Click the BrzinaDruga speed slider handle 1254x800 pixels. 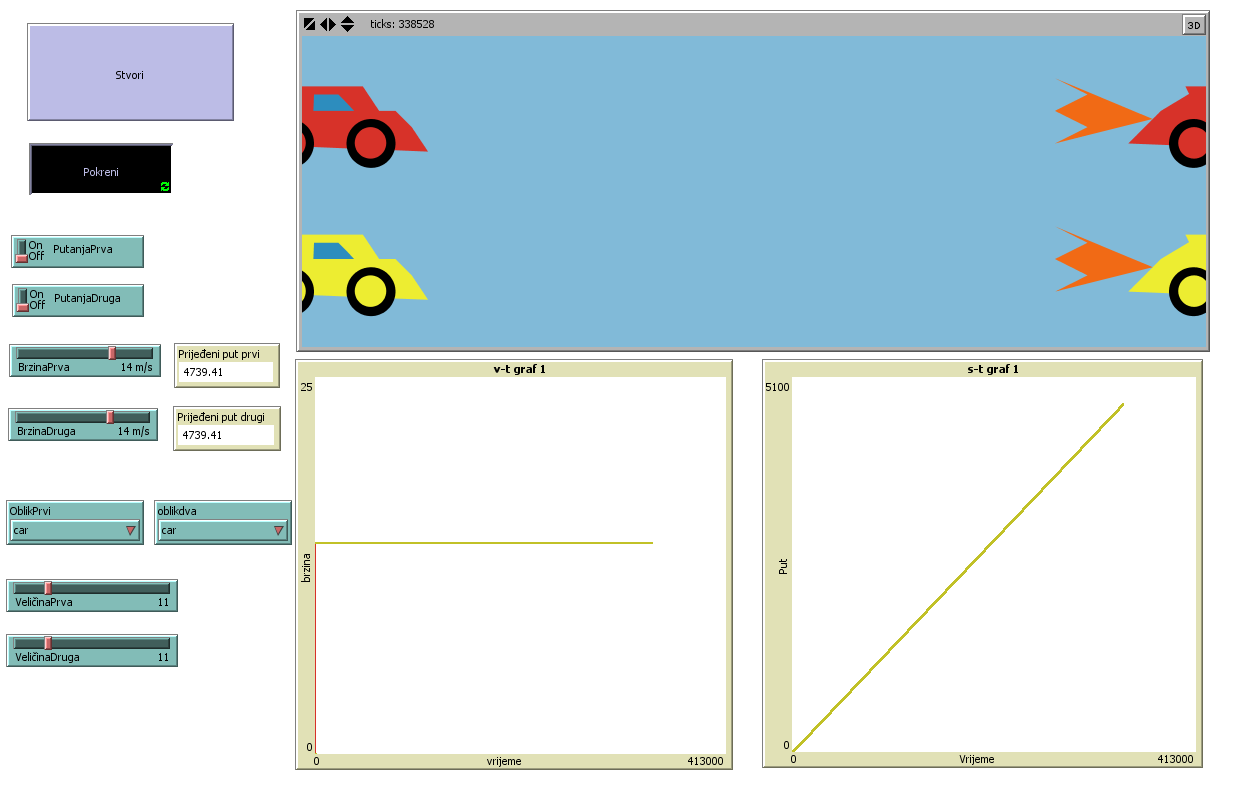point(110,417)
